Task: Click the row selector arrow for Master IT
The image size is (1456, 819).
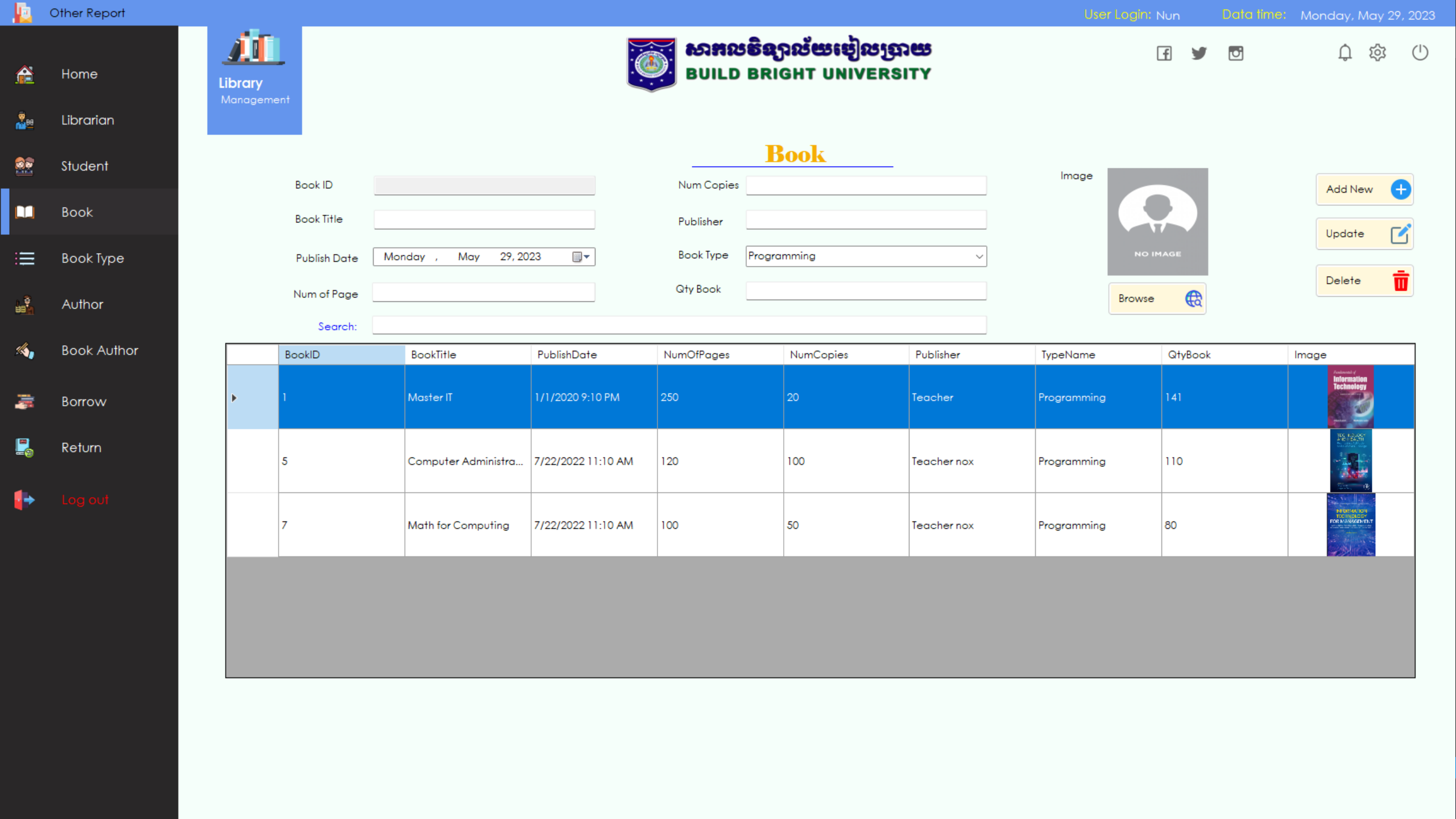Action: 234,398
